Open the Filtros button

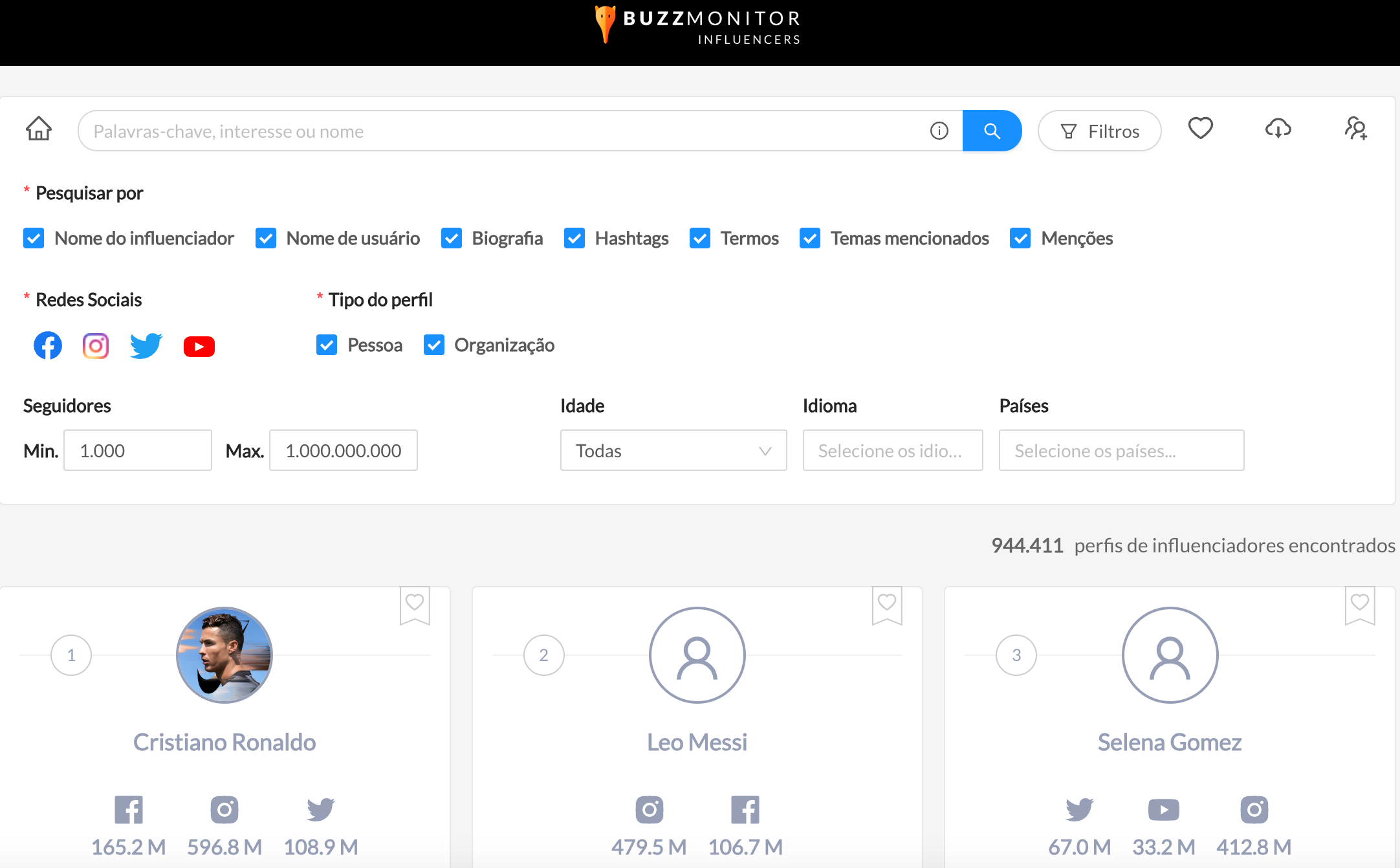[1100, 131]
